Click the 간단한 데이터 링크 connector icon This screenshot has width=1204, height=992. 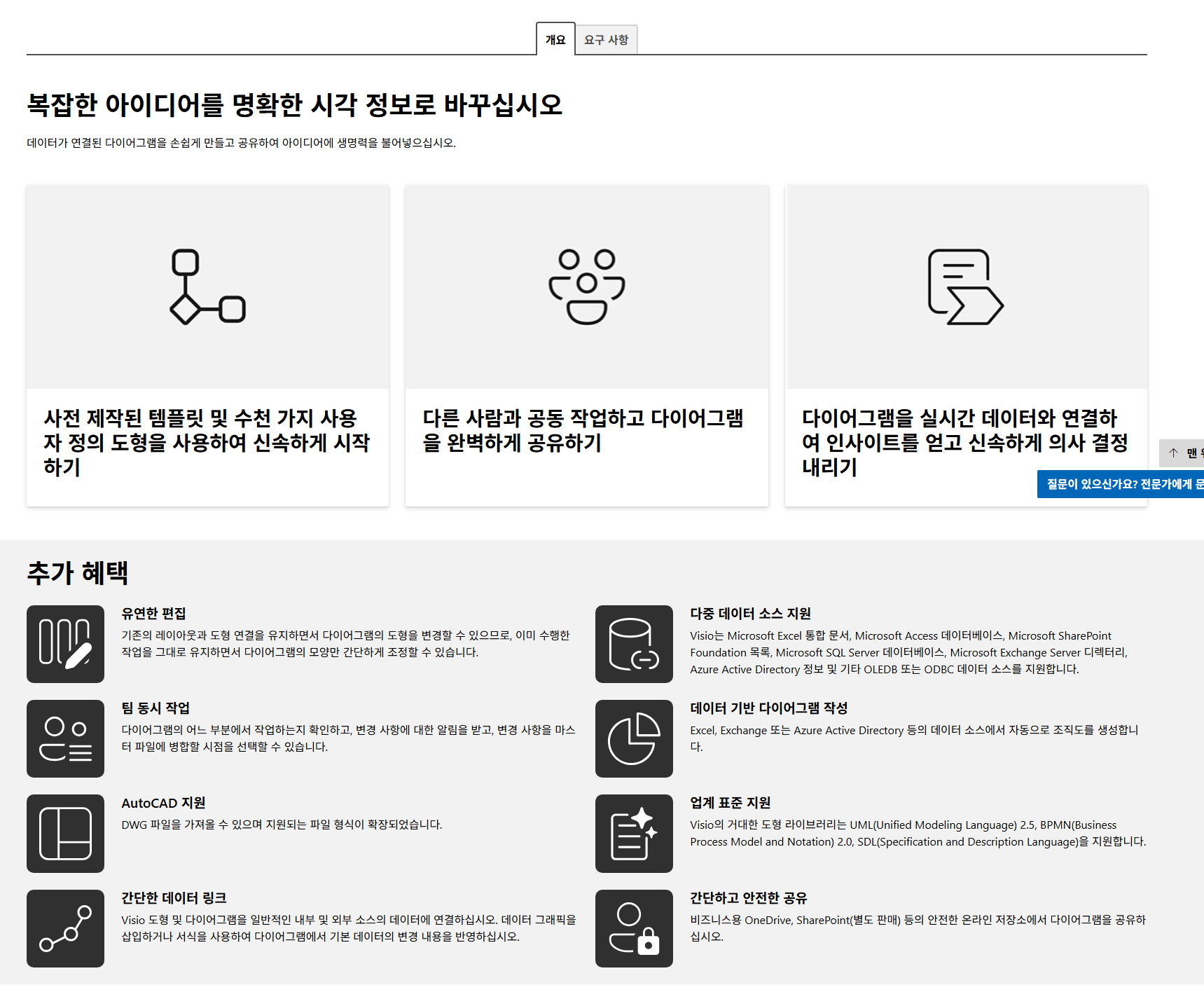point(65,928)
